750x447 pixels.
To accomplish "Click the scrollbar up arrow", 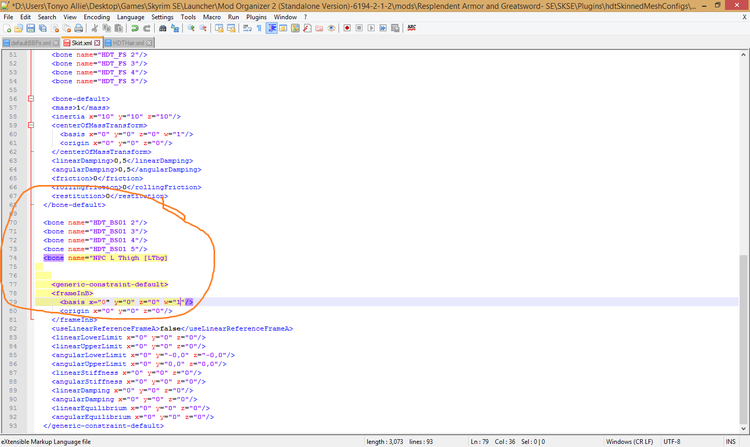I will tap(744, 55).
